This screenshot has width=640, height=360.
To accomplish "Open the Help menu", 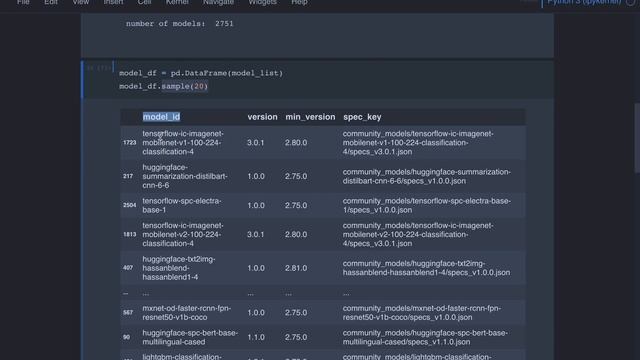I will click(299, 2).
